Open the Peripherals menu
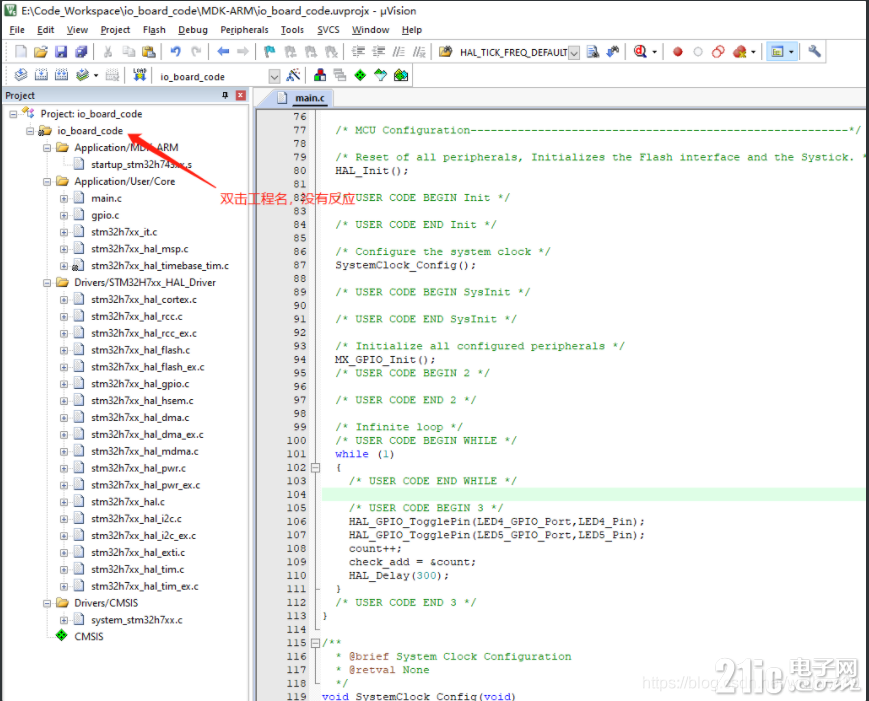 (244, 30)
